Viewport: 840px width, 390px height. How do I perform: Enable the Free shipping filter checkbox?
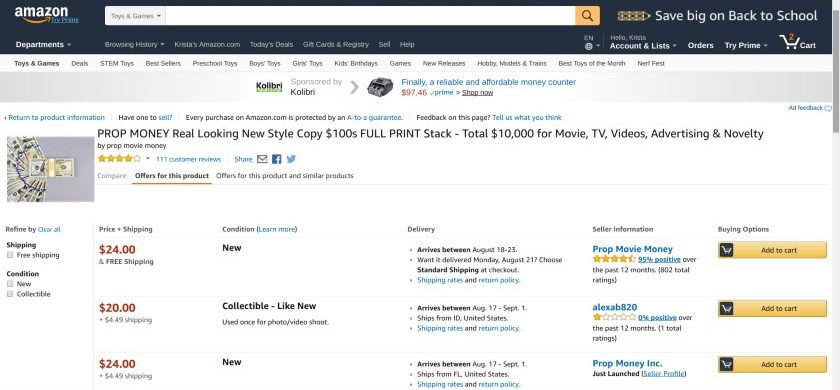pyautogui.click(x=10, y=256)
